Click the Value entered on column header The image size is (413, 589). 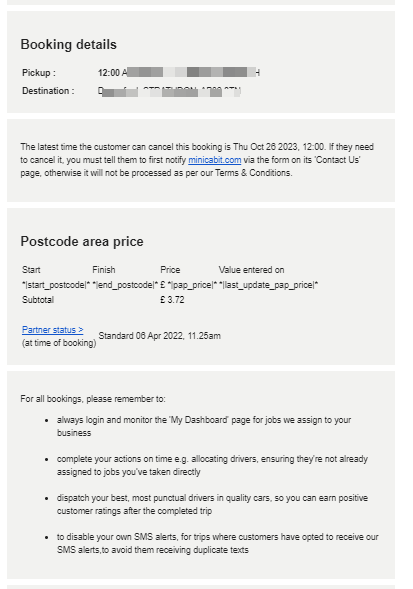tap(251, 270)
